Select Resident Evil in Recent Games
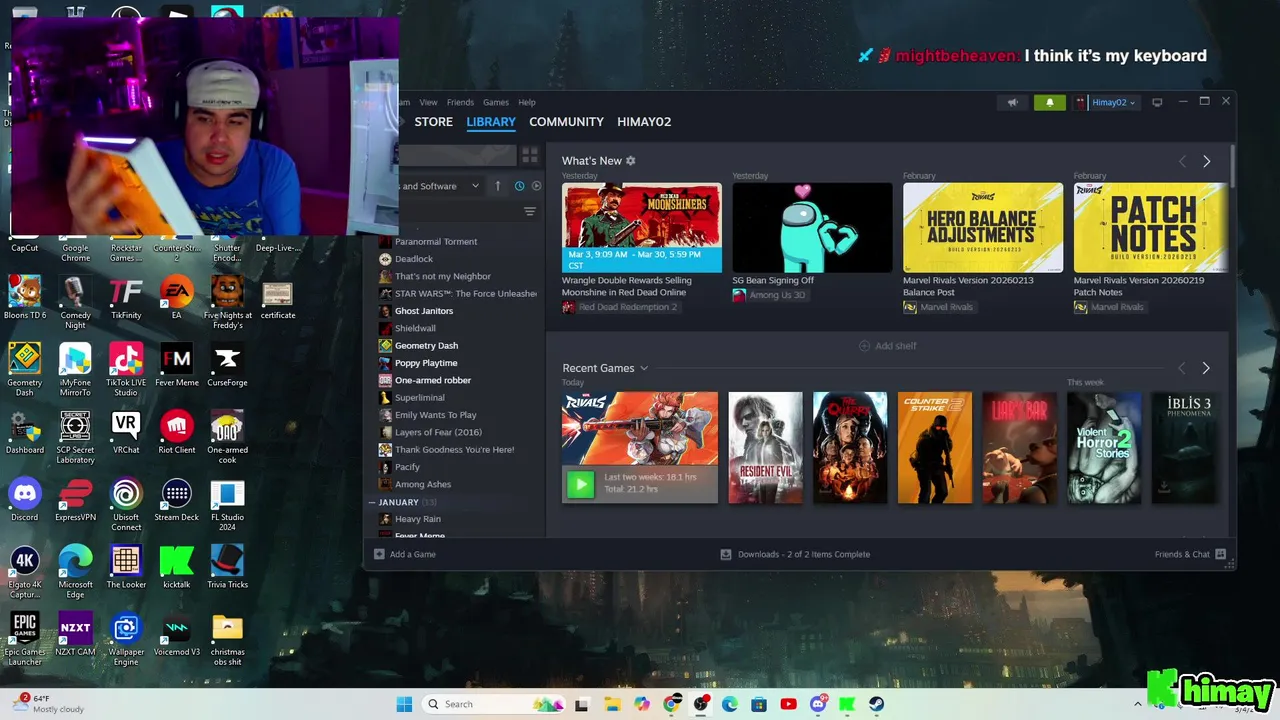This screenshot has height=720, width=1280. coord(765,448)
